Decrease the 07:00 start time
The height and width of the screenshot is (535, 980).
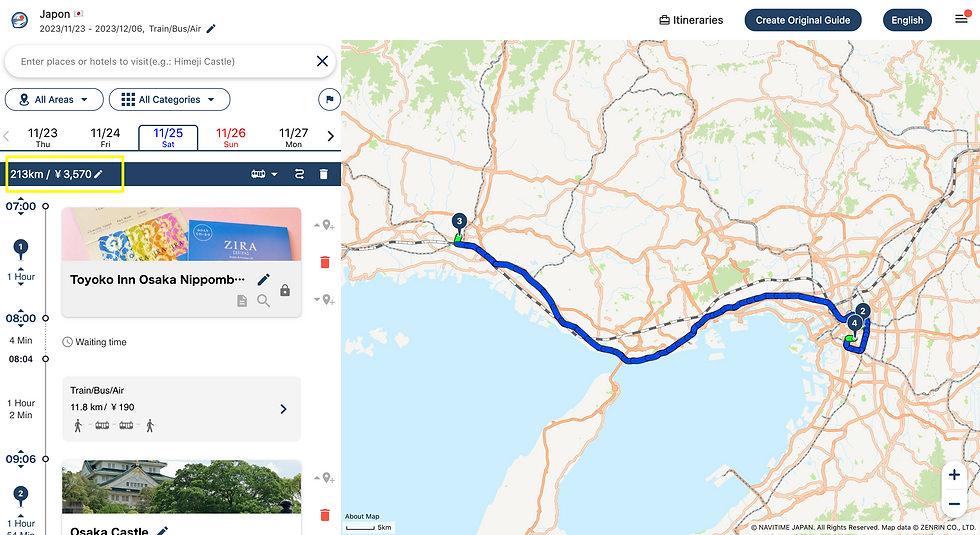[21, 214]
